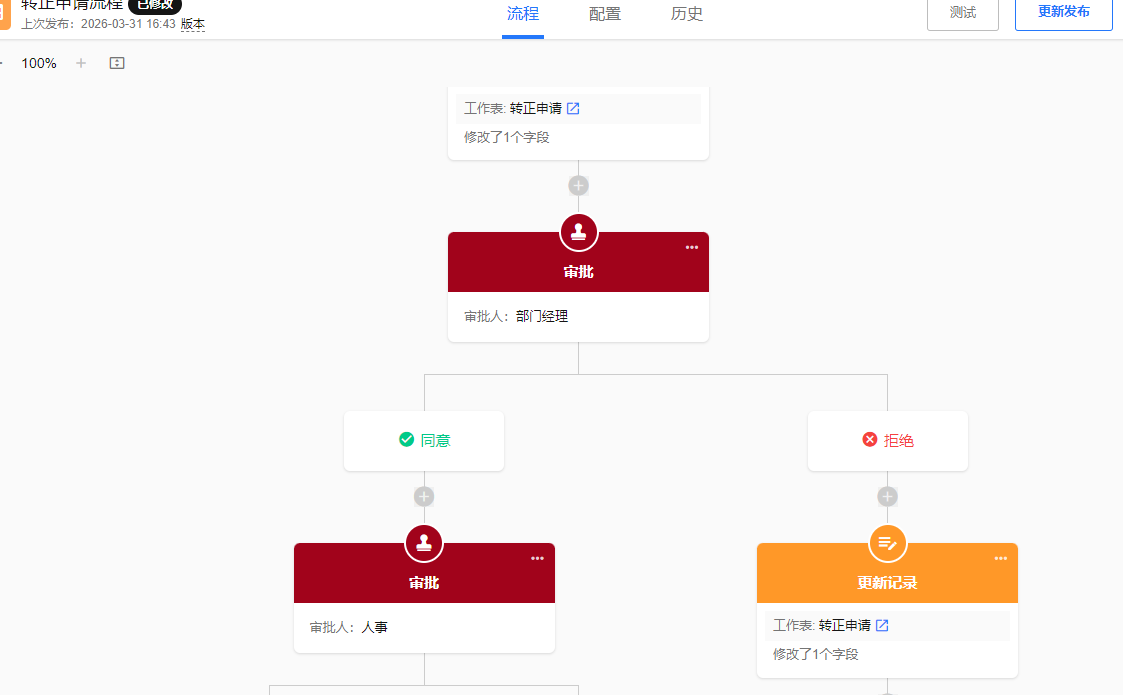This screenshot has width=1123, height=695.
Task: Click the plus circle below the trigger card
Action: pyautogui.click(x=578, y=185)
